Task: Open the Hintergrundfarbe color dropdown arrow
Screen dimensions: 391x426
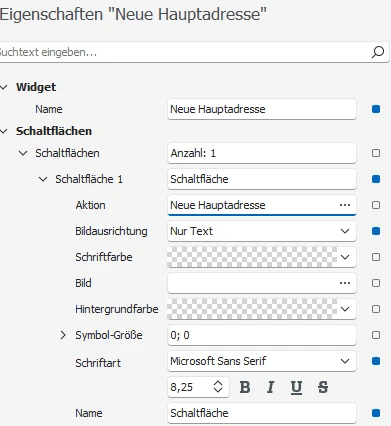Action: point(345,309)
